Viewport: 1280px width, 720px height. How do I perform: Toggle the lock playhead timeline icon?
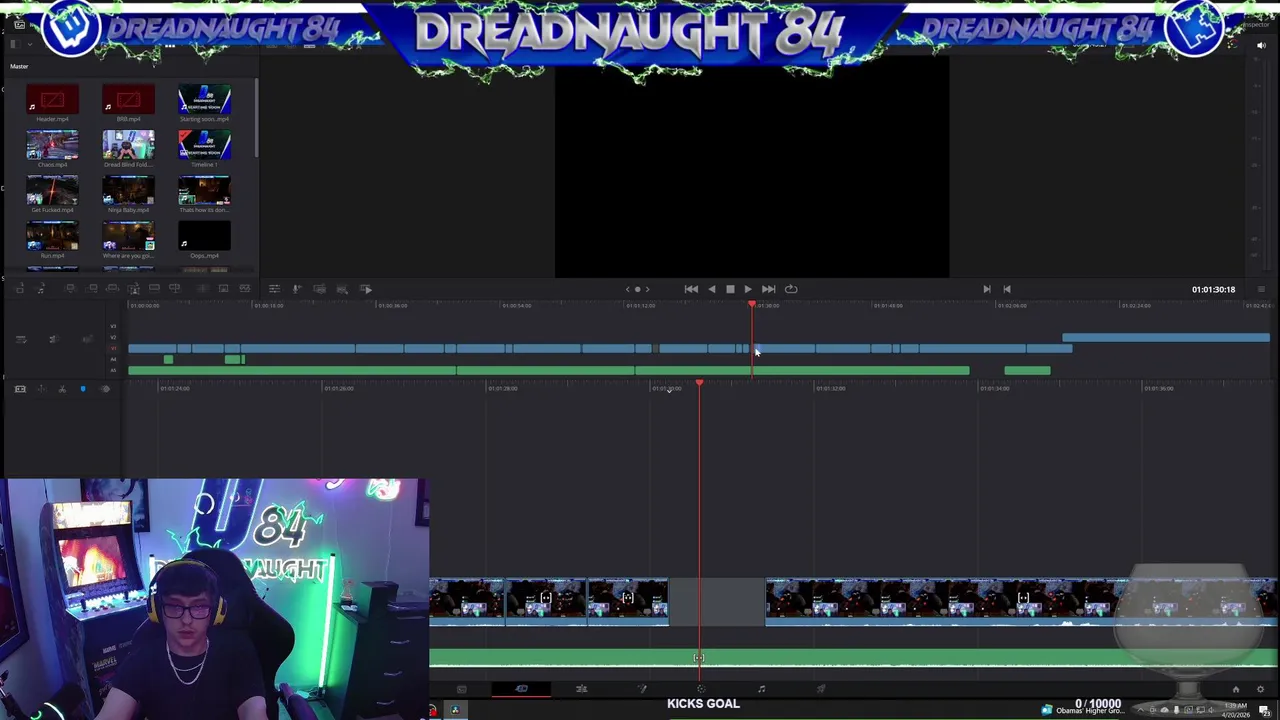click(x=20, y=389)
